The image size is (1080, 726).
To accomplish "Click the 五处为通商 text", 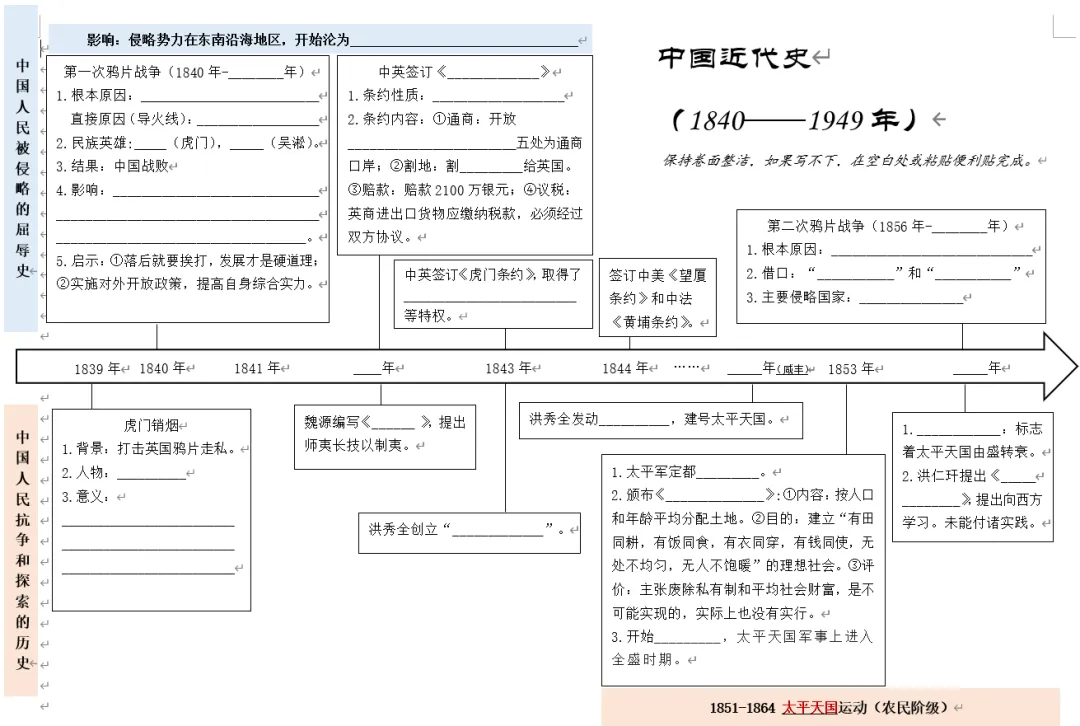I will [550, 143].
